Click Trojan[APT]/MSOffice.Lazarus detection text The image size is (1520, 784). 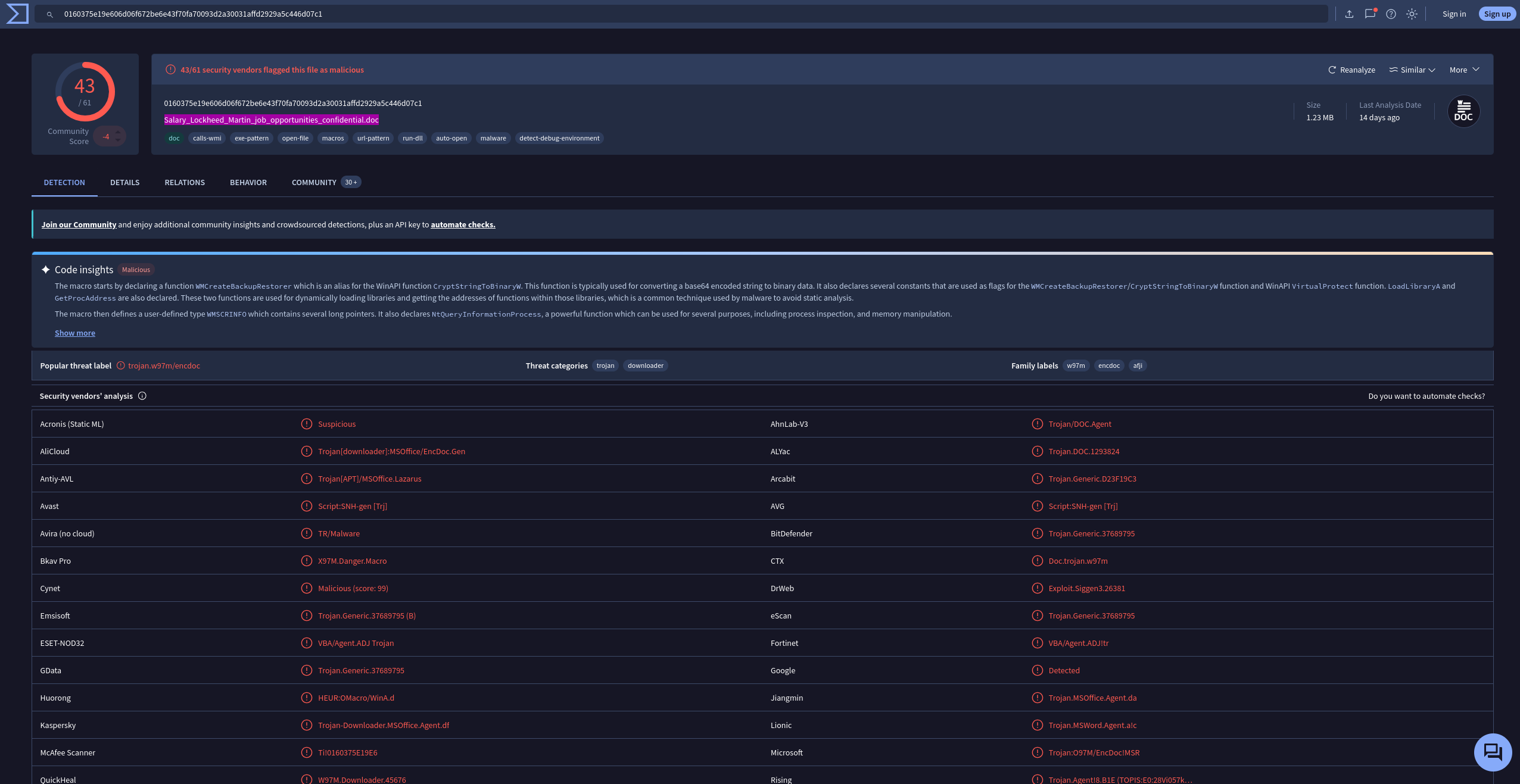[369, 479]
